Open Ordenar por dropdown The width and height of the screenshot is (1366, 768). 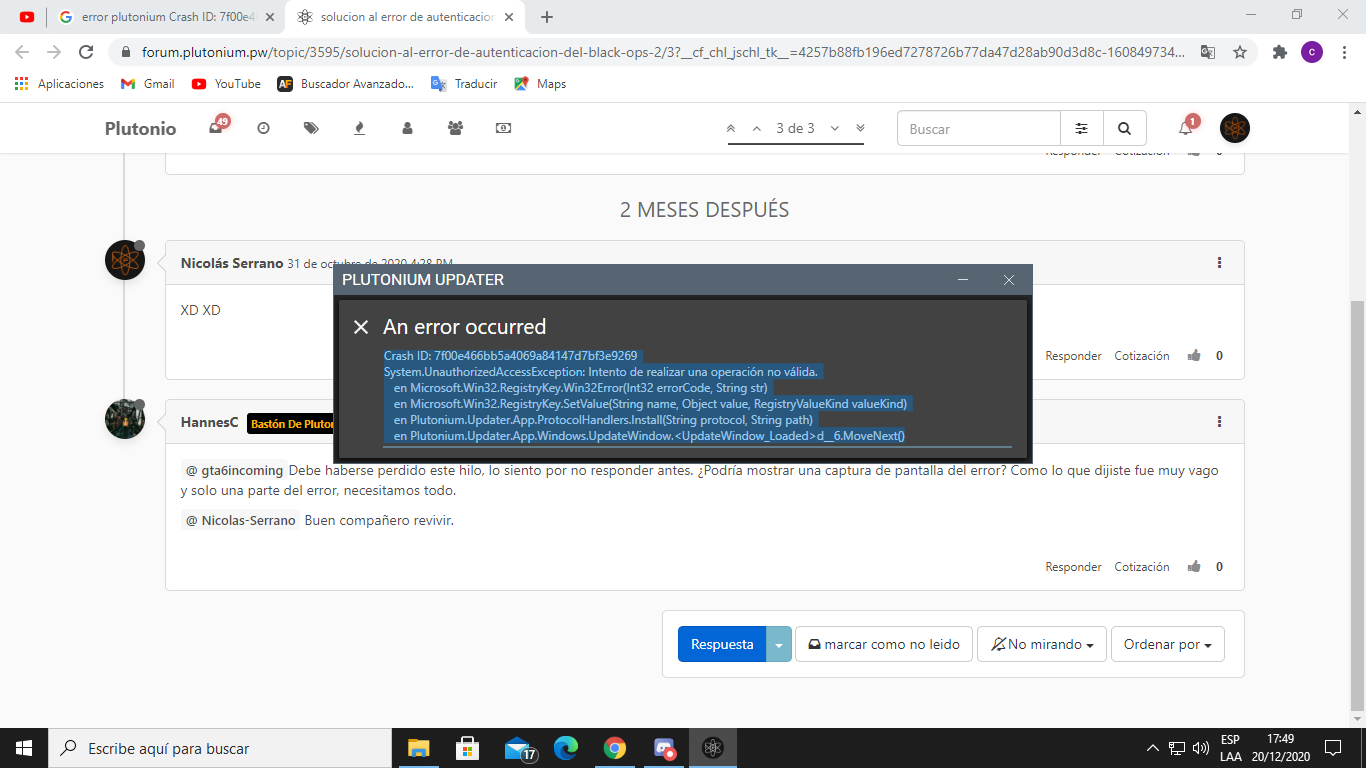[1167, 644]
